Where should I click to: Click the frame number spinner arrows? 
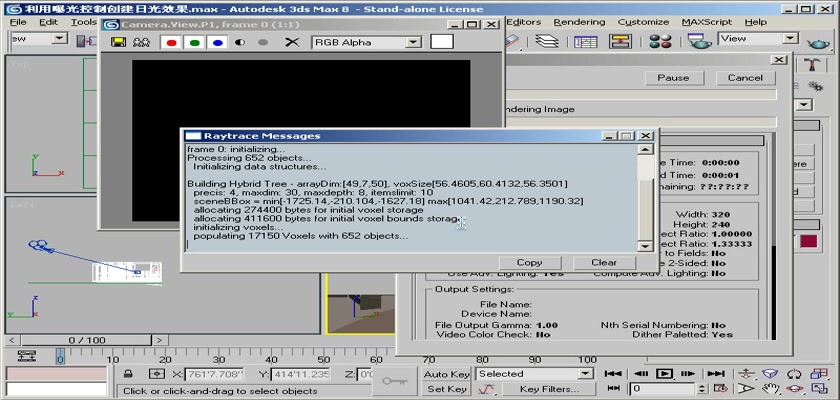[702, 389]
